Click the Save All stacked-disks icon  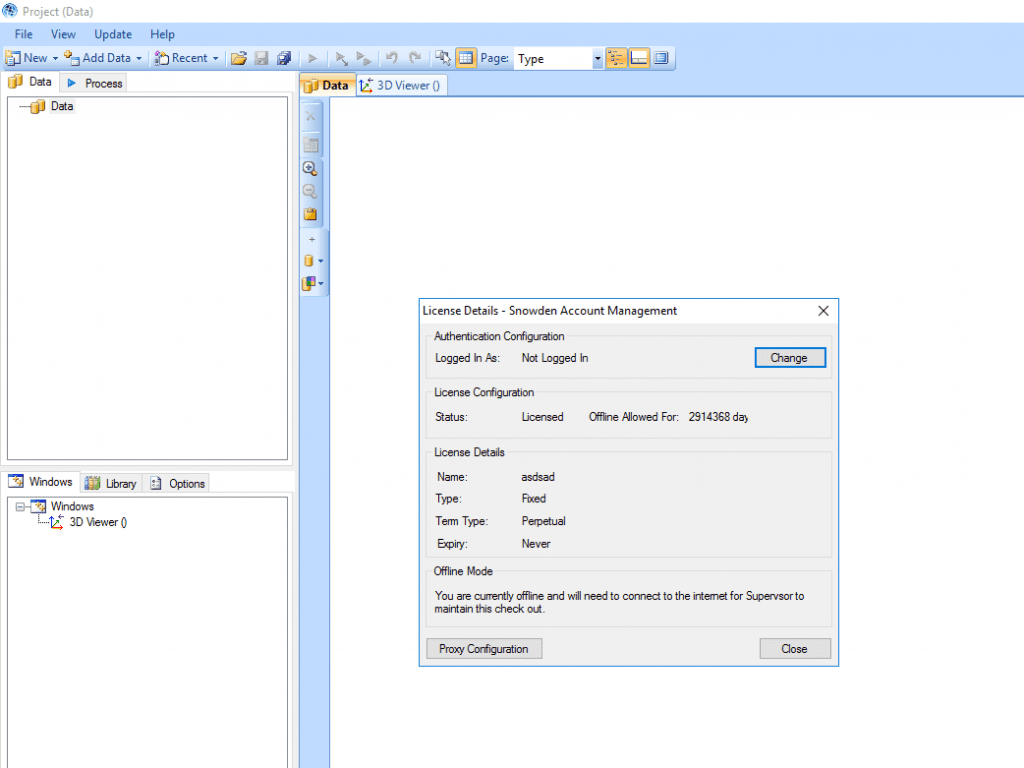point(284,58)
